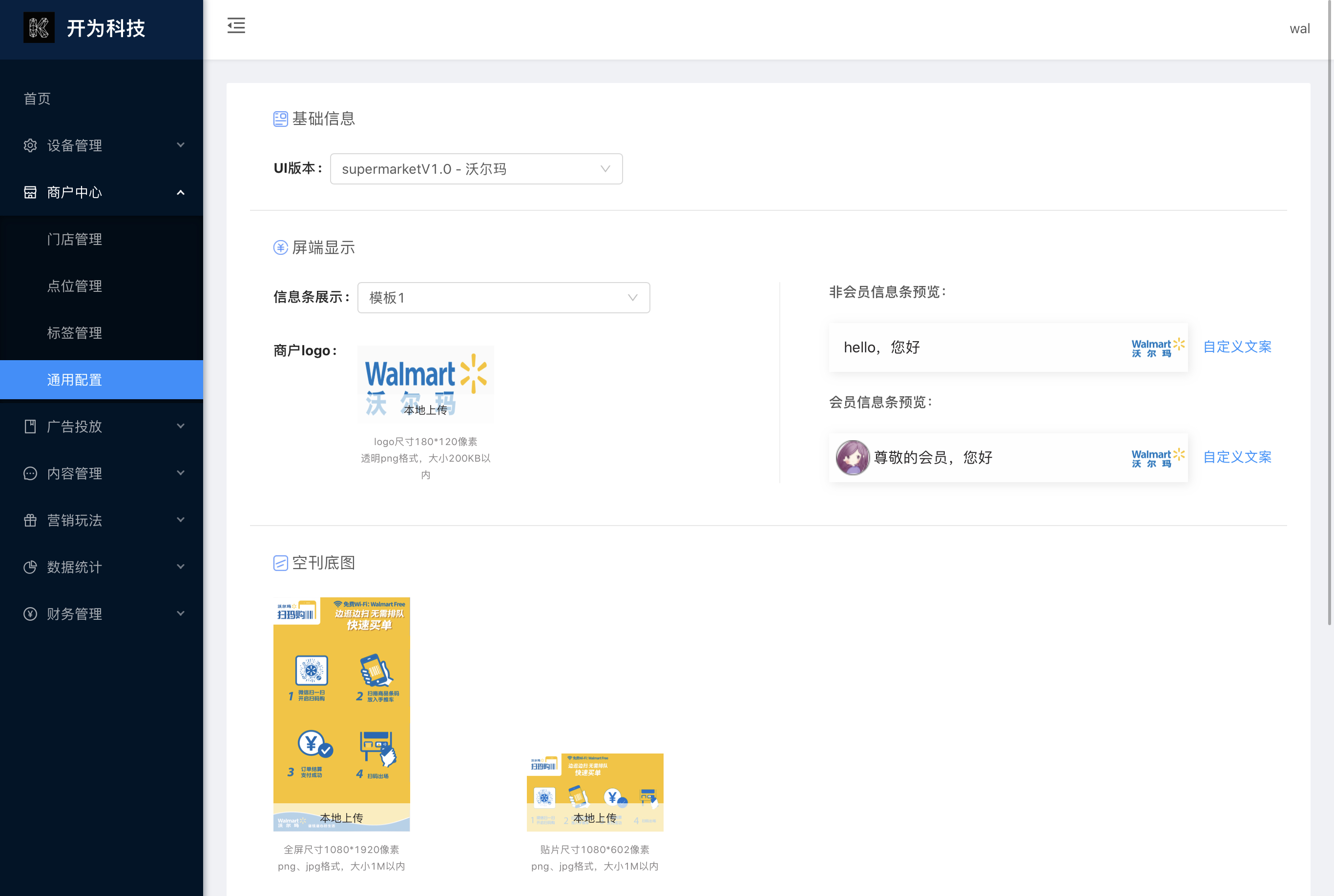1334x896 pixels.
Task: Click the logo尺寸180*120像素 hint text
Action: pyautogui.click(x=425, y=442)
